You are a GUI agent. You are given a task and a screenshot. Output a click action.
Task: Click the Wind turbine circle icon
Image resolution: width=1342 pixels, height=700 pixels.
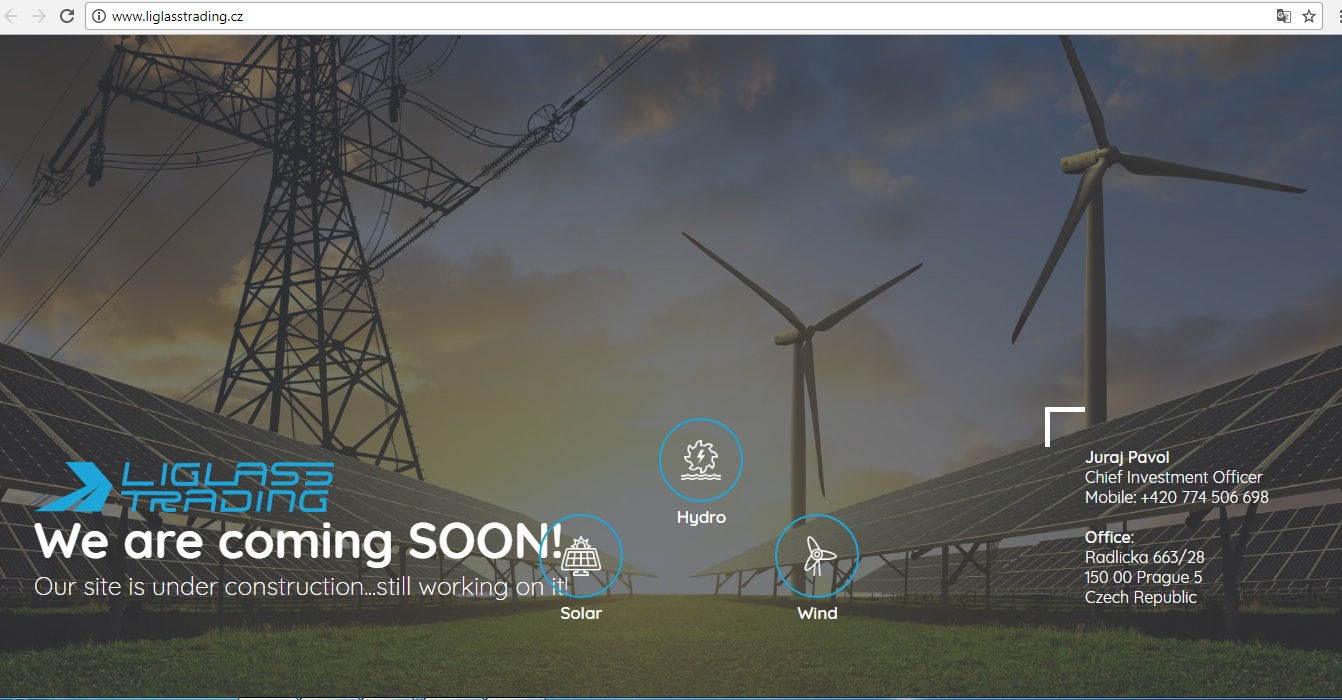[816, 556]
